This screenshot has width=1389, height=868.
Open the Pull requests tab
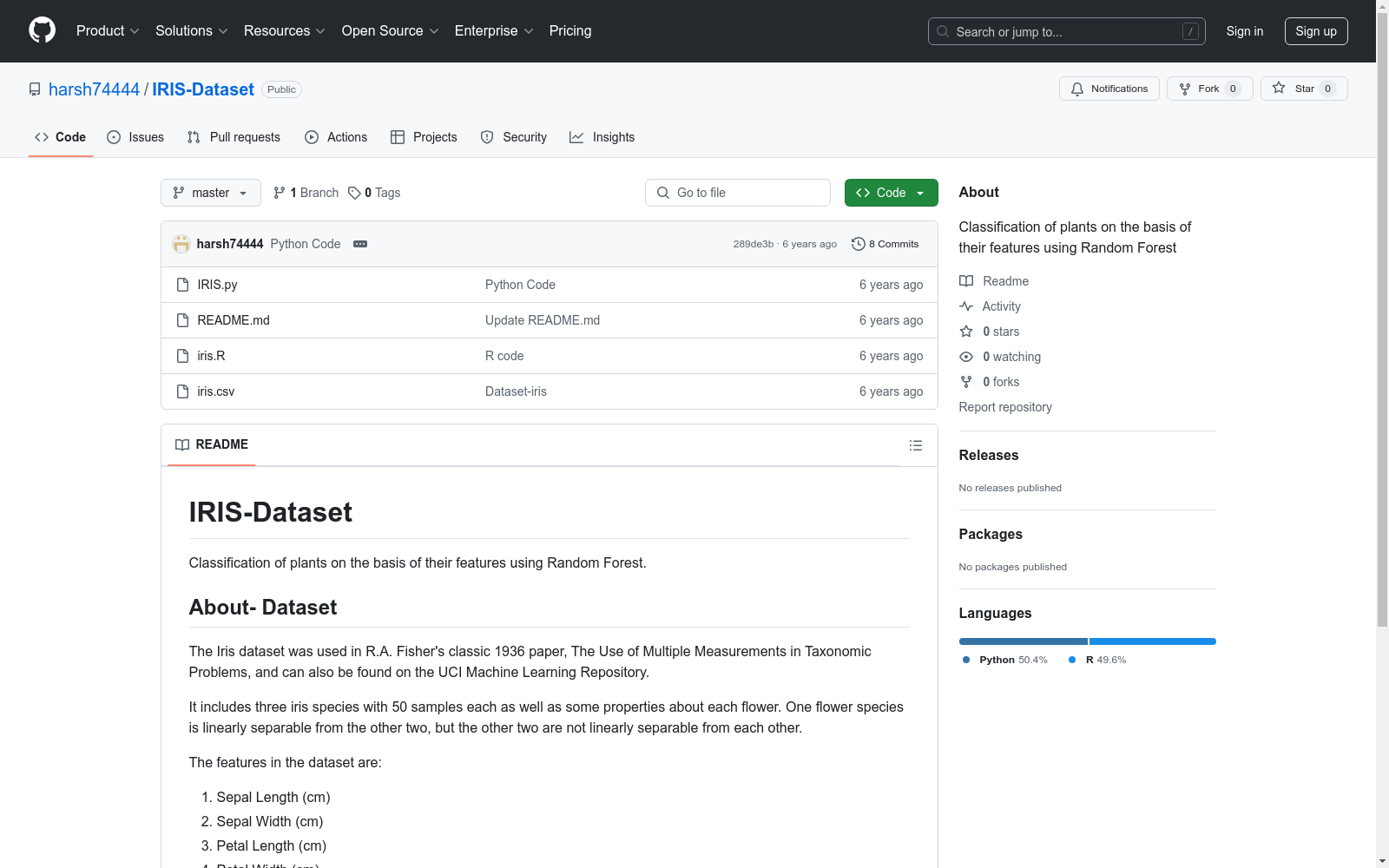click(x=234, y=137)
